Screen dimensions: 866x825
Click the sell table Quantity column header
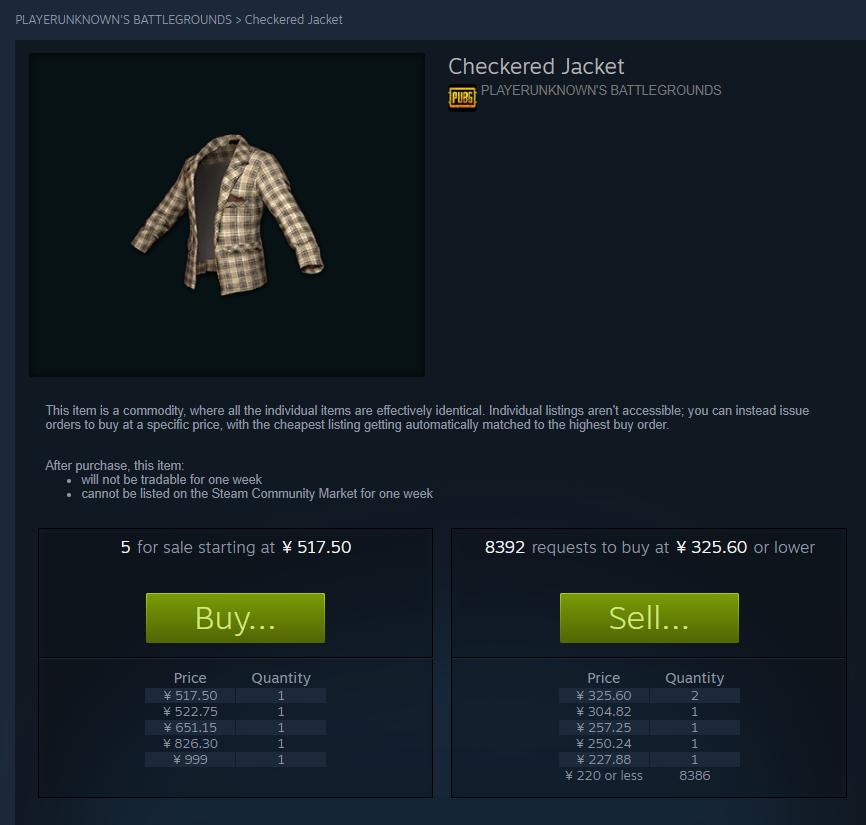coord(694,678)
